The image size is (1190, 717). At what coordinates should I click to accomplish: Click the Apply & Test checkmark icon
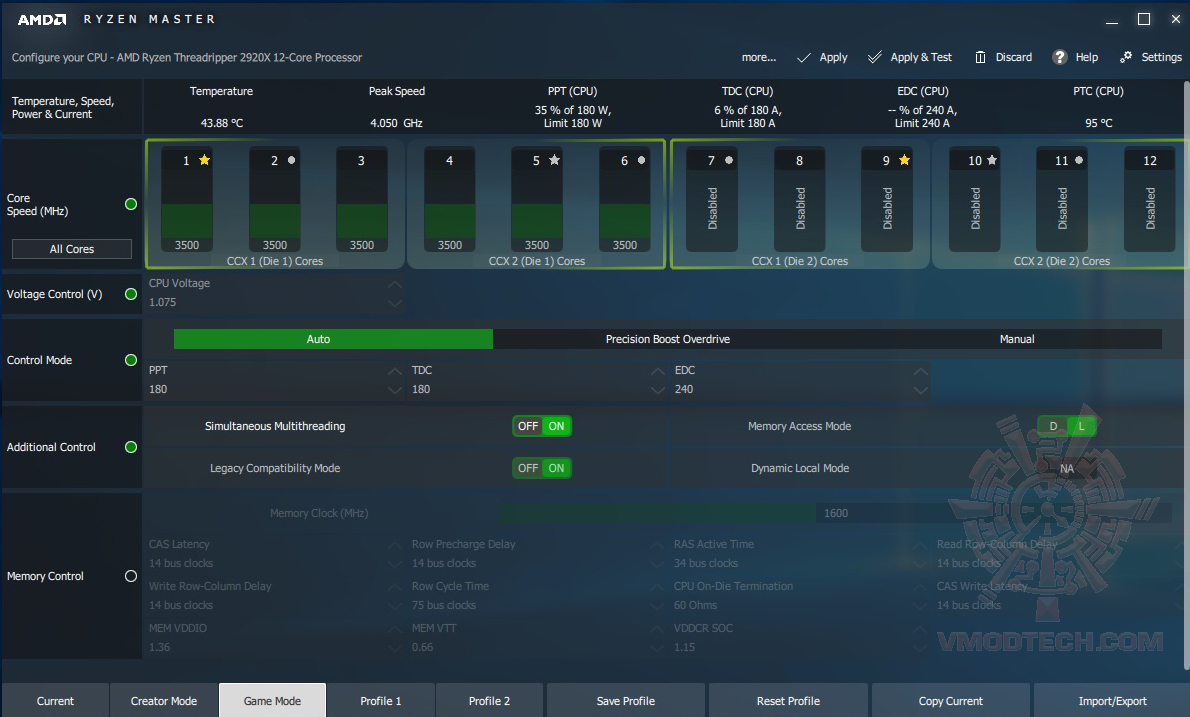click(x=875, y=57)
